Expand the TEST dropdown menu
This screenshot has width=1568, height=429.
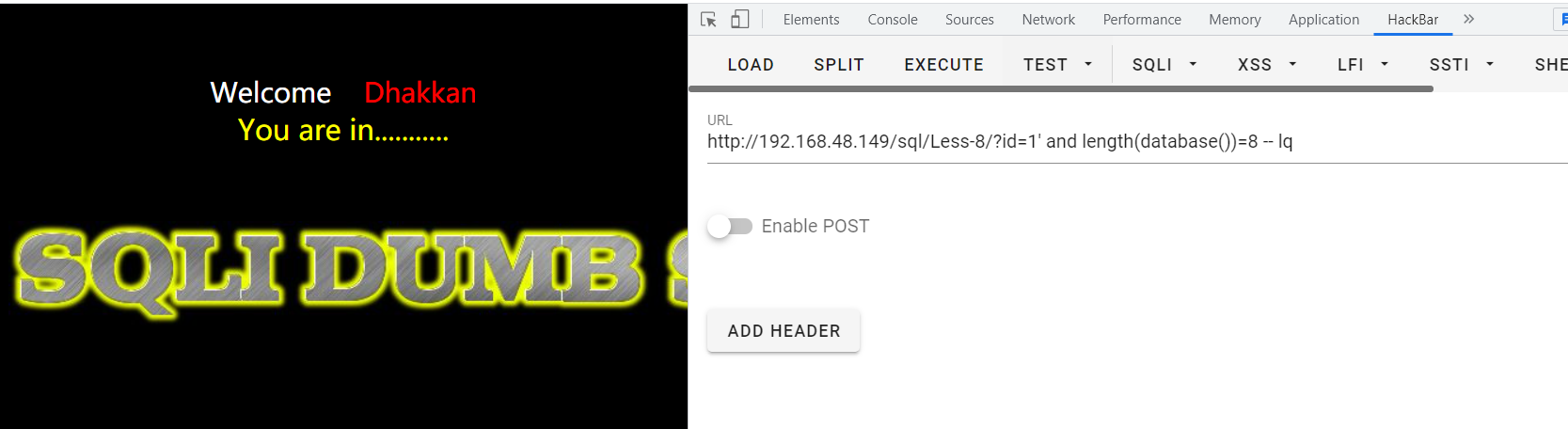pyautogui.click(x=1057, y=65)
